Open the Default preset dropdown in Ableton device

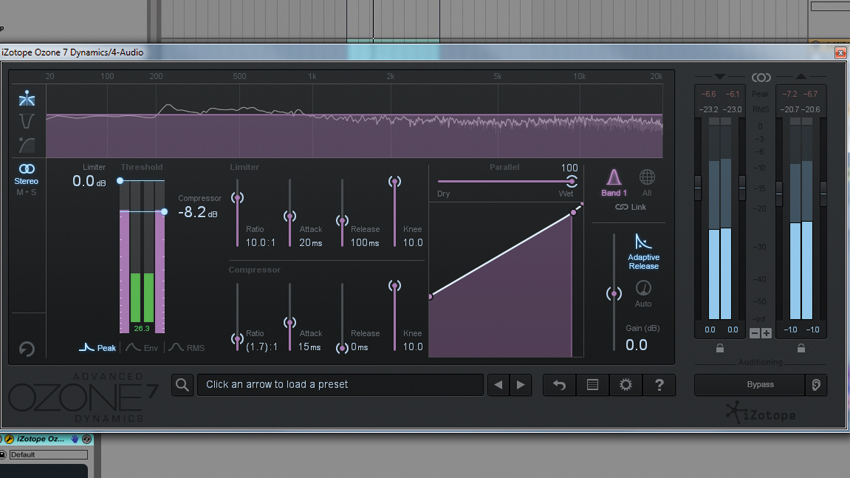tap(48, 455)
